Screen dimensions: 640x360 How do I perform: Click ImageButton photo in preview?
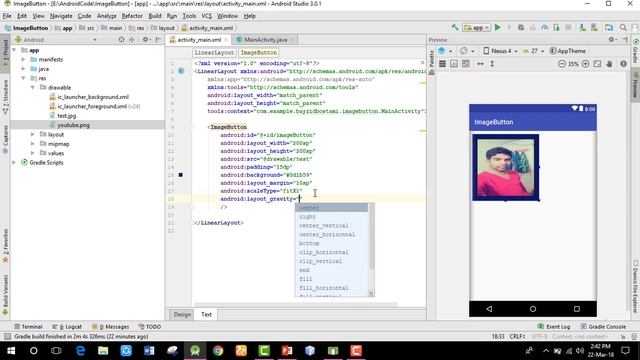coord(505,167)
